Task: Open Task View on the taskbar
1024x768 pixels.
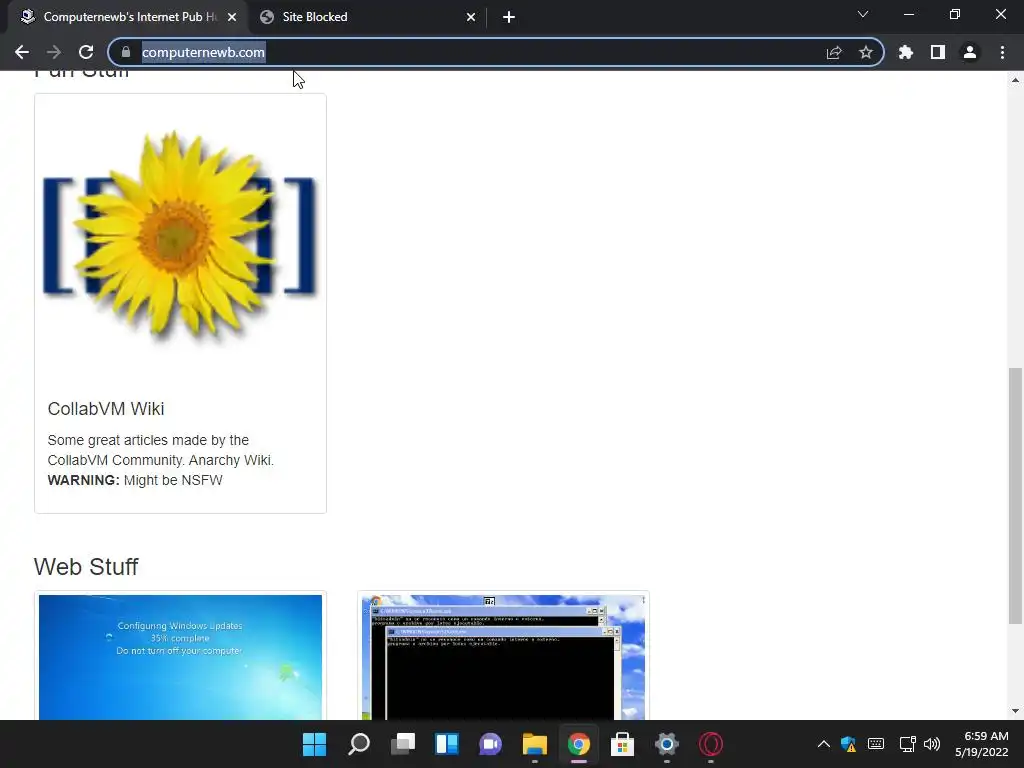Action: point(403,744)
